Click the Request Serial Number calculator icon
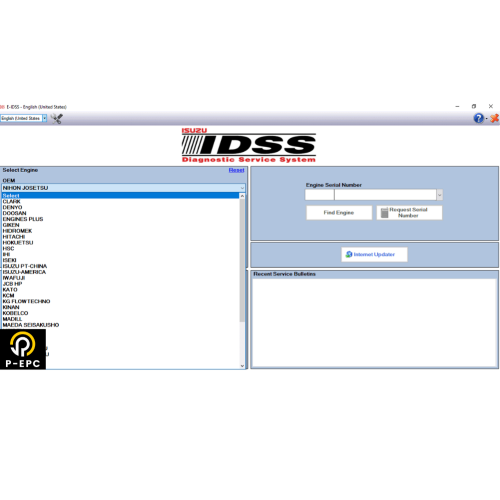This screenshot has width=500, height=500. [384, 213]
